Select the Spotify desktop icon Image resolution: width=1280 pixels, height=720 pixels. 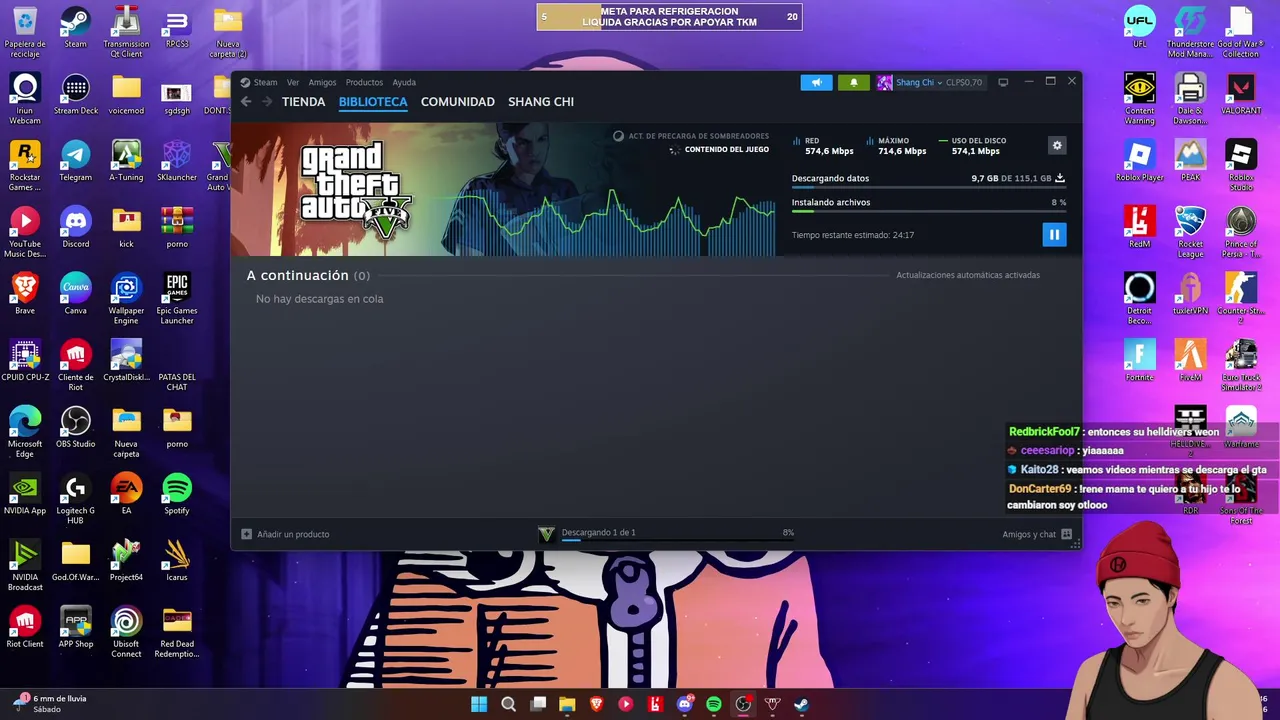[x=177, y=495]
